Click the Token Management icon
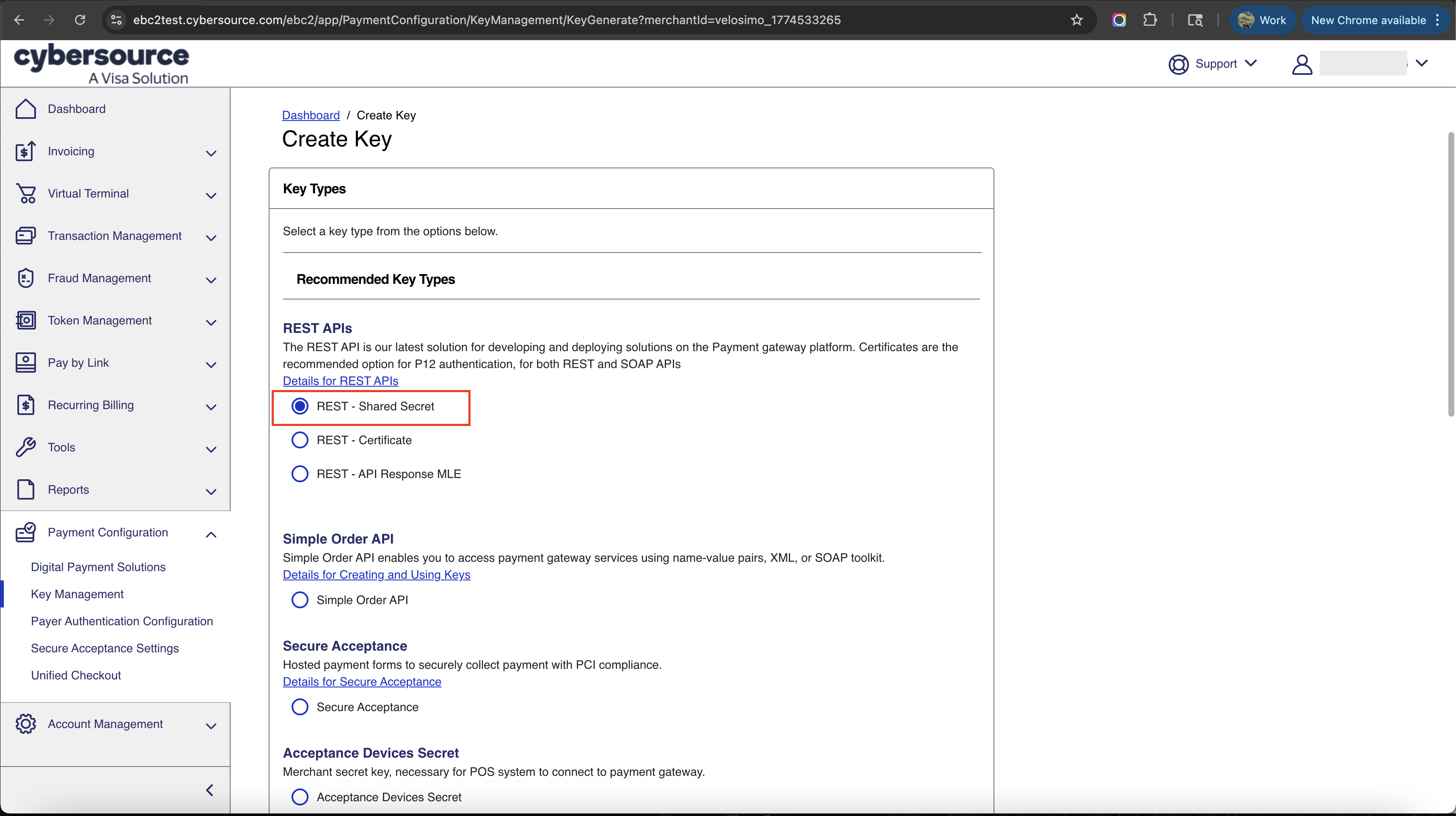 pyautogui.click(x=25, y=320)
